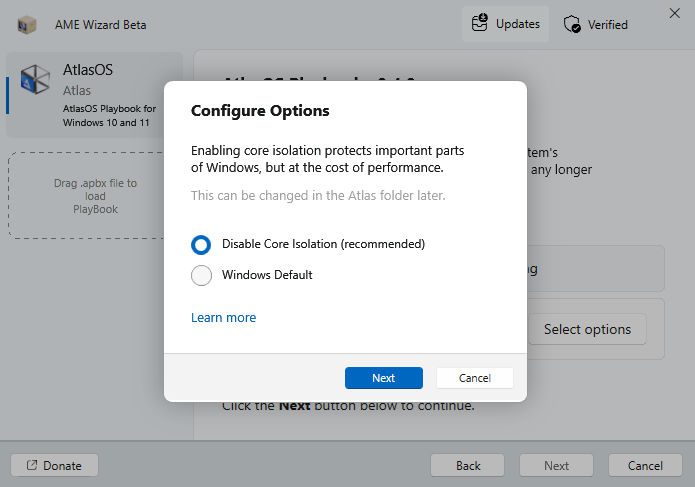Viewport: 695px width, 487px height.
Task: Click the Select options button
Action: point(587,329)
